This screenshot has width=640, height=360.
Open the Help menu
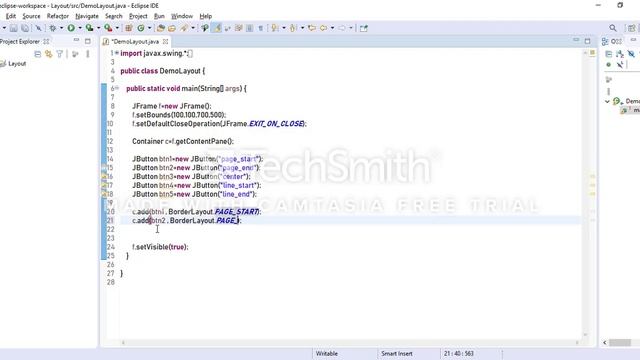coord(206,16)
